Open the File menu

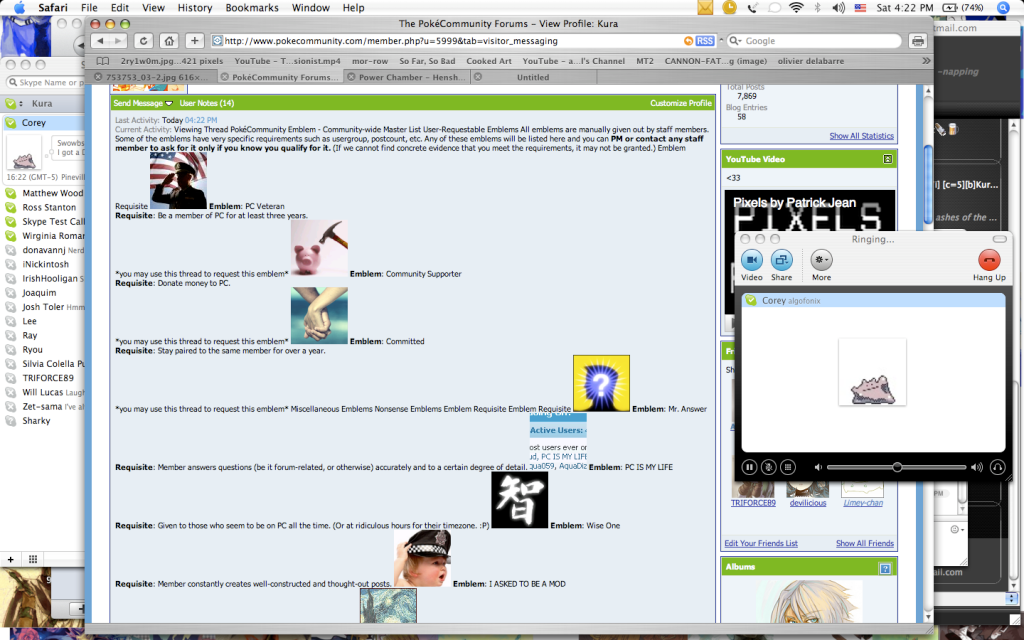click(x=89, y=8)
